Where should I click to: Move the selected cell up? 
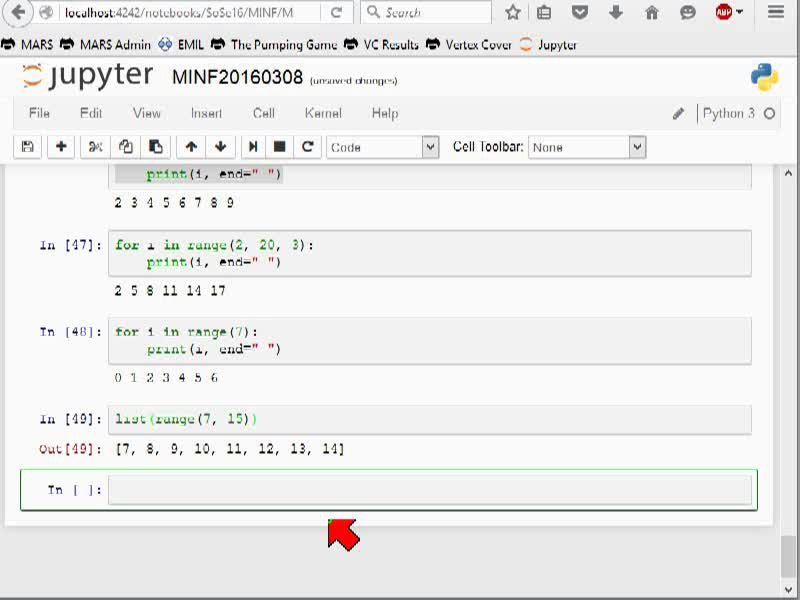pos(191,147)
